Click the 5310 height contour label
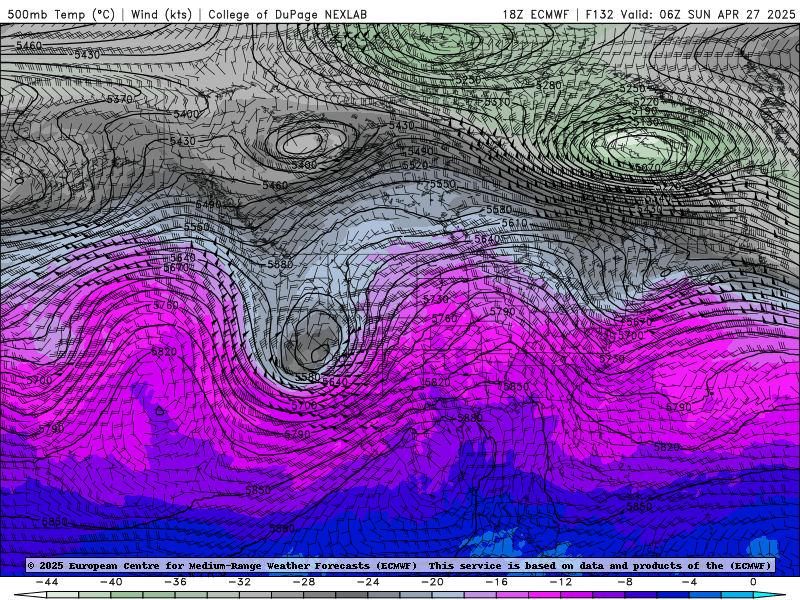 coord(497,102)
